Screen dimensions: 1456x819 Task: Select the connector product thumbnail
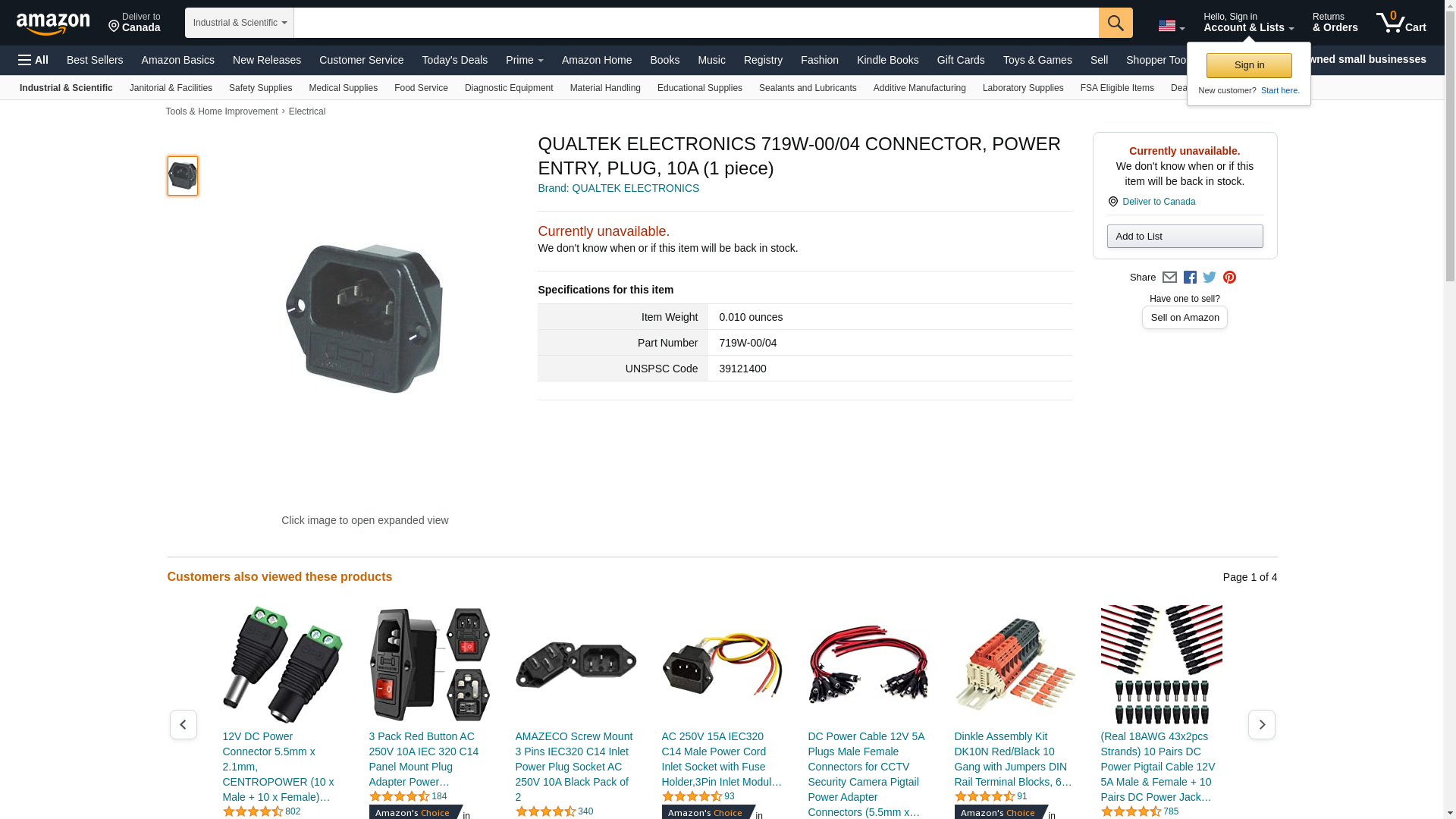pyautogui.click(x=183, y=176)
